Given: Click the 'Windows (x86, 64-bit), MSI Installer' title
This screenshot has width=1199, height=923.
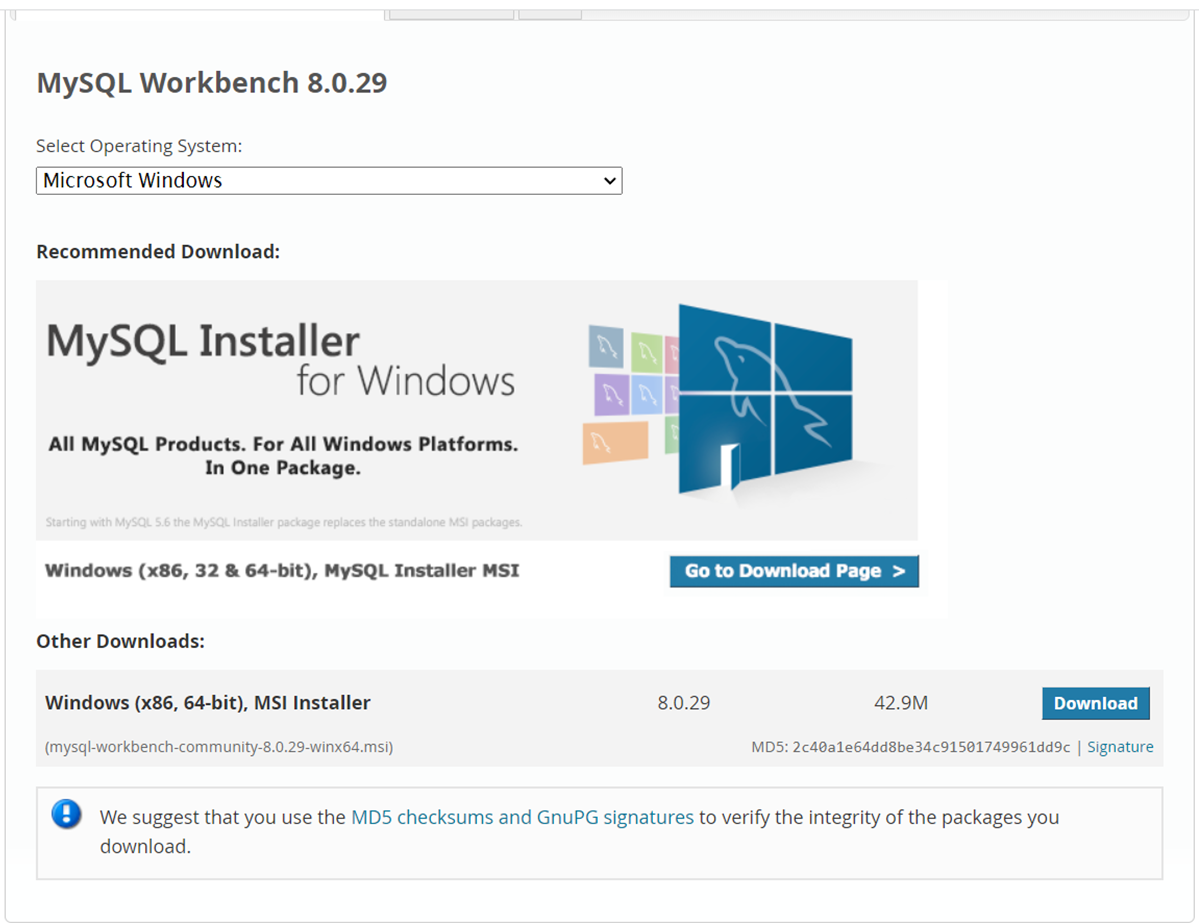Looking at the screenshot, I should [x=207, y=703].
